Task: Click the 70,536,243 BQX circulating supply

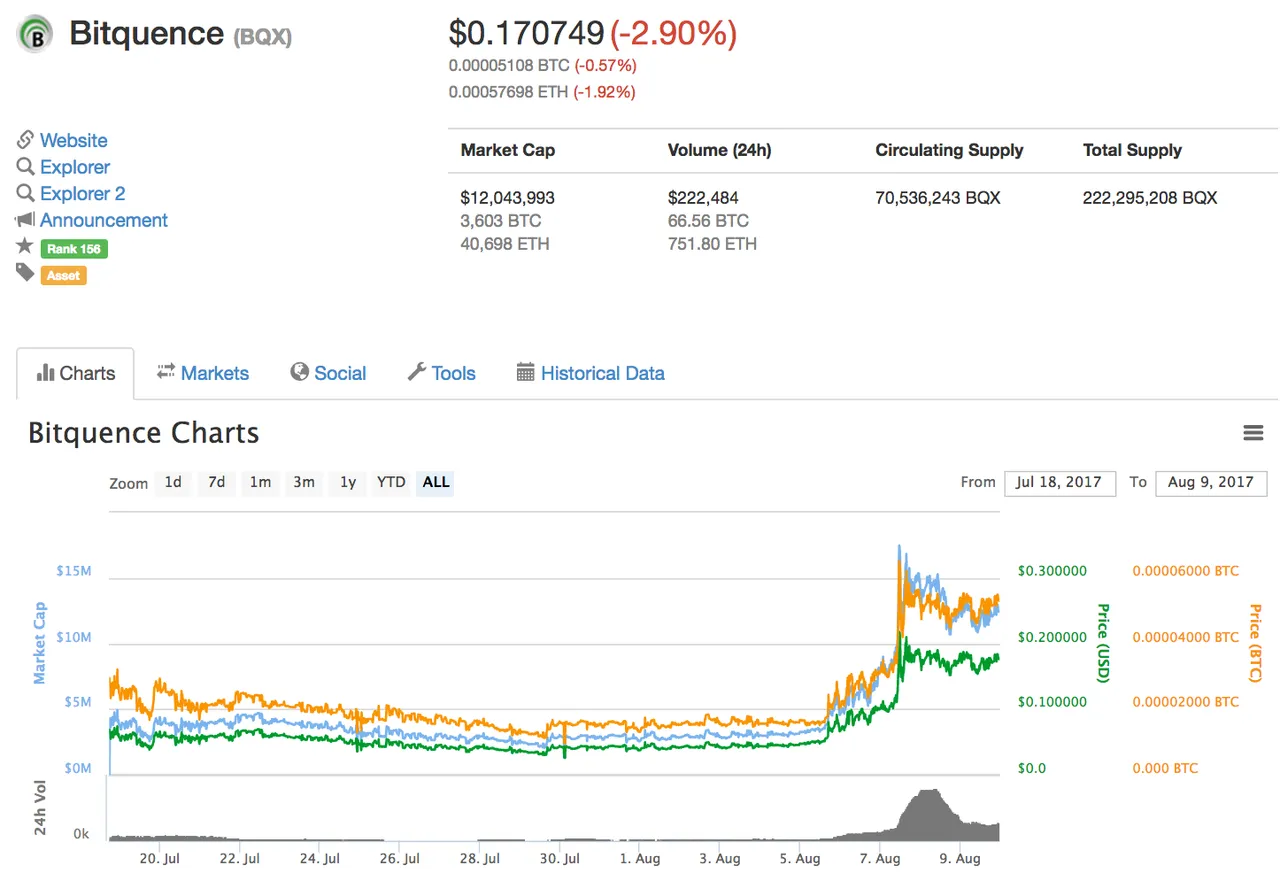Action: (x=938, y=198)
